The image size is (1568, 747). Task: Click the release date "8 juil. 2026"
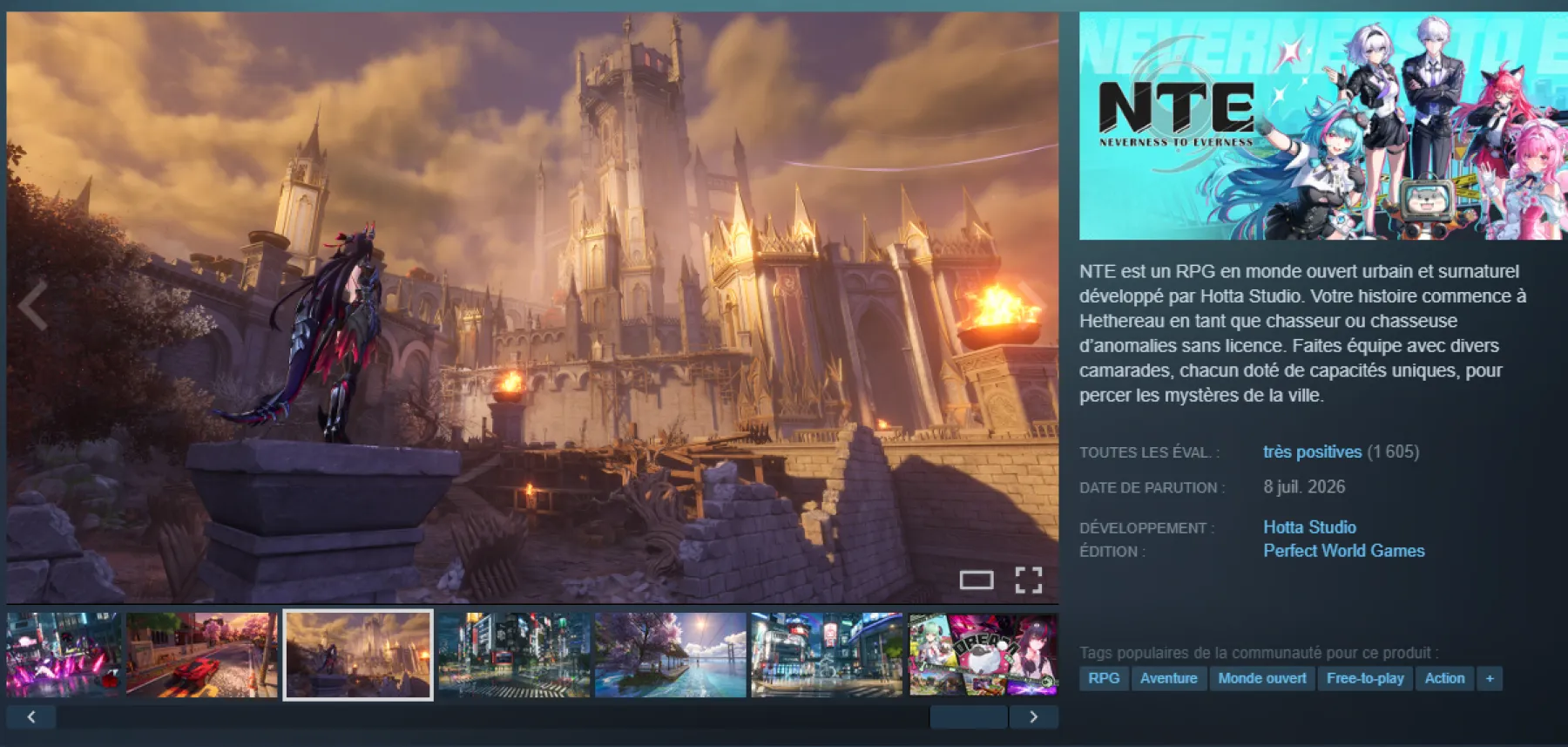(x=1304, y=486)
